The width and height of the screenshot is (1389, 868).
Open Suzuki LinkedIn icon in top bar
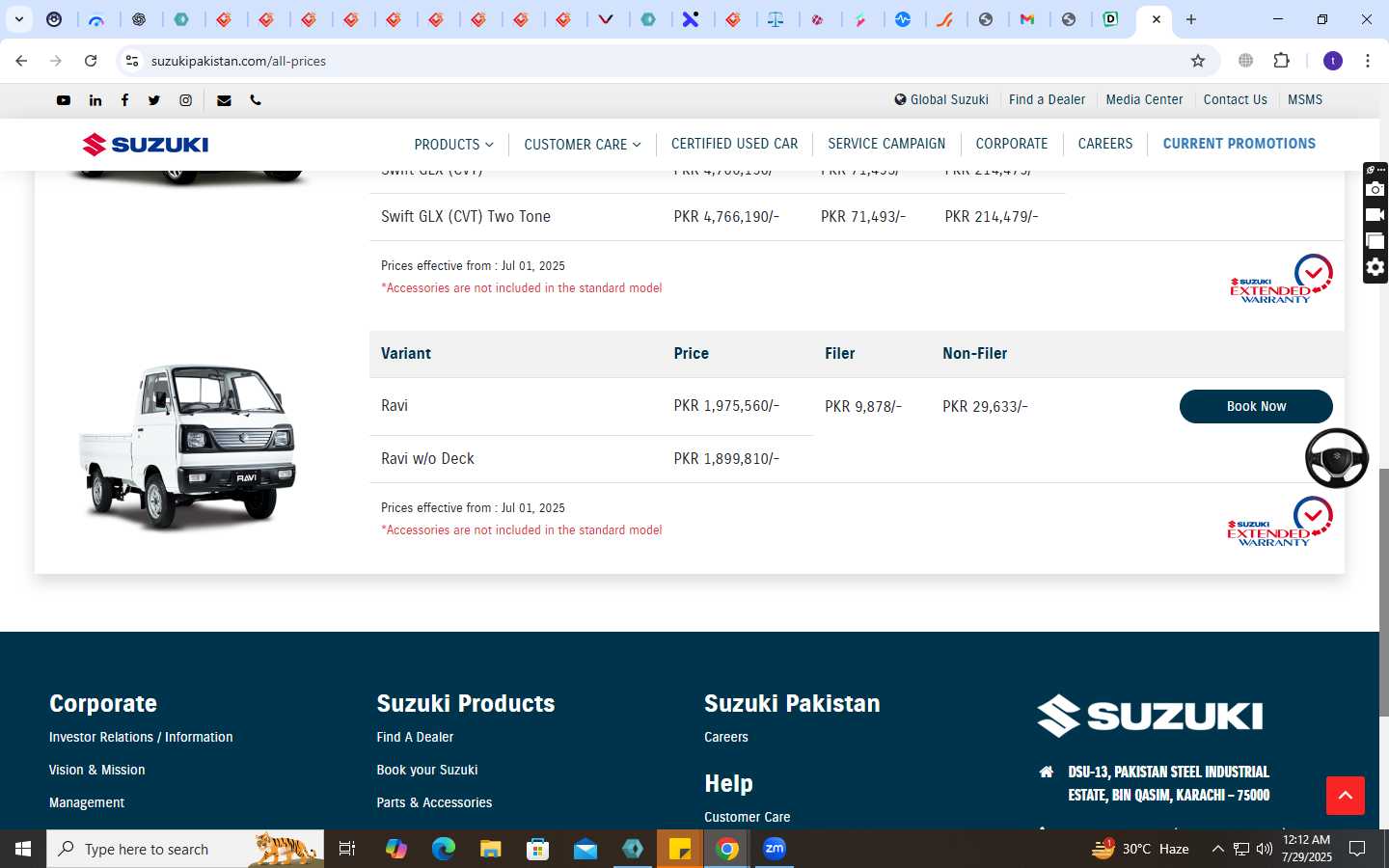pos(95,100)
